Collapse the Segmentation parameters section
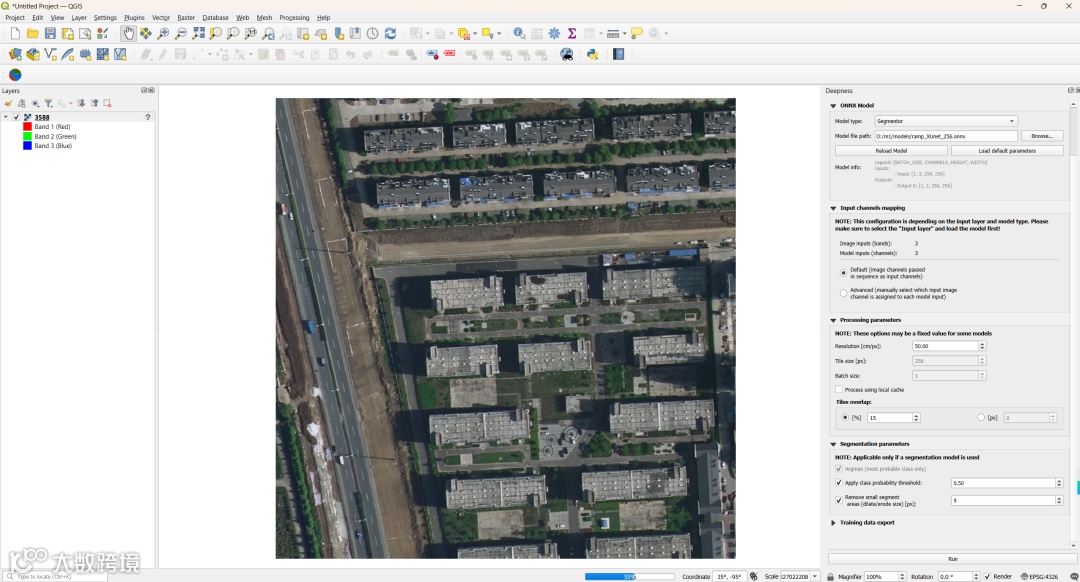 click(x=833, y=444)
